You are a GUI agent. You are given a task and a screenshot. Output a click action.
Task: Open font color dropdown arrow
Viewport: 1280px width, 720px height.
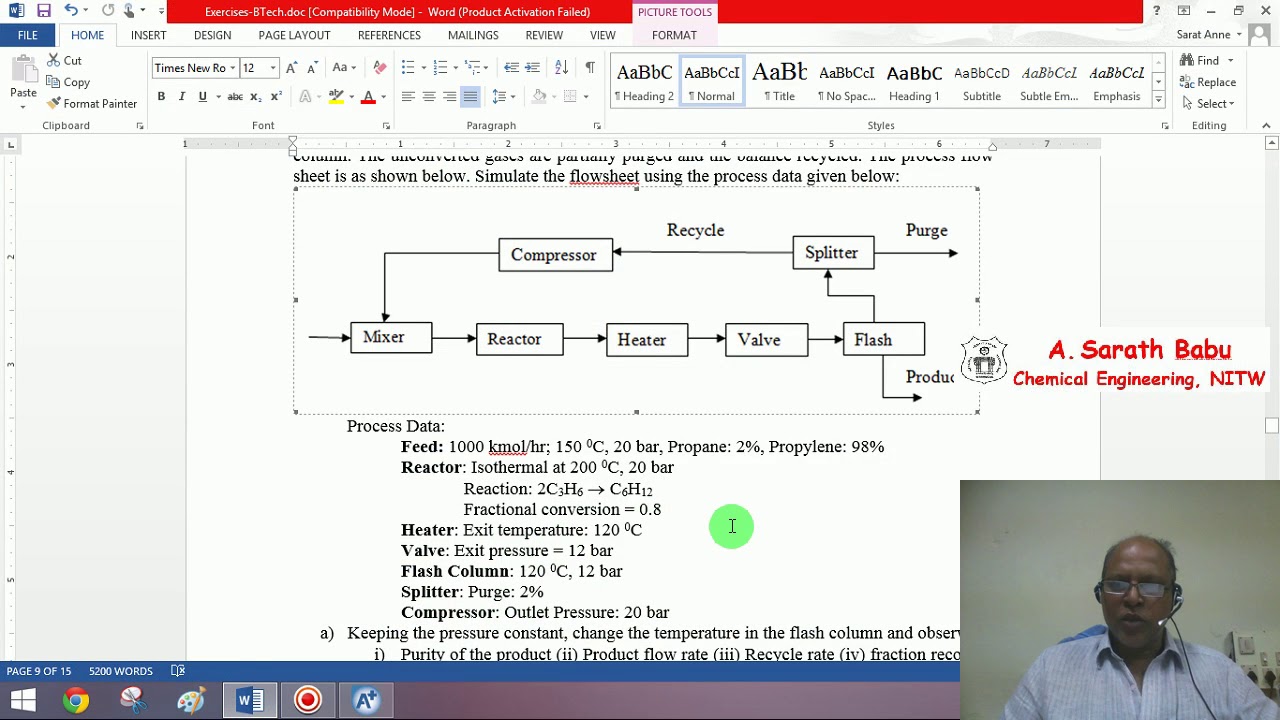click(382, 96)
